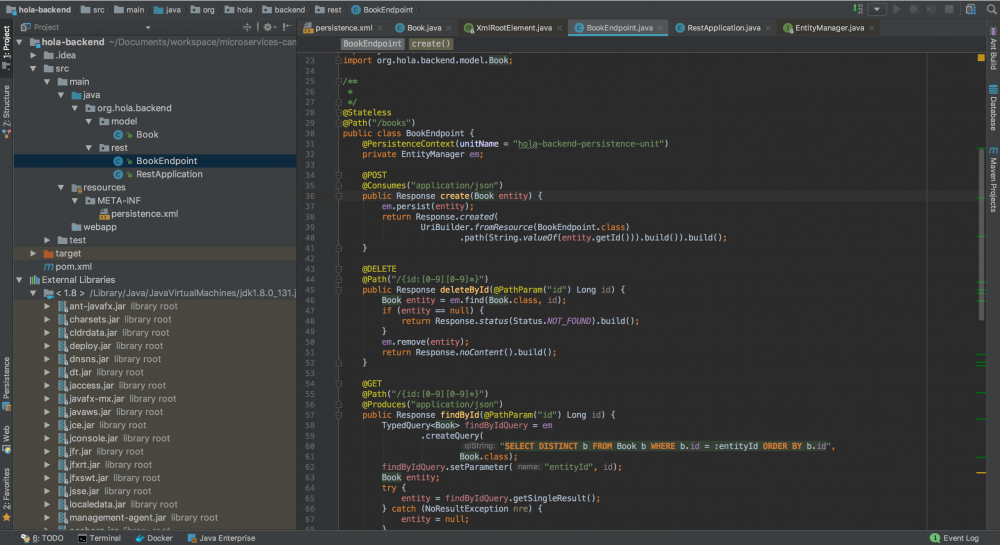Click the scroll-from-source icon in Project panel
Screen dimensions: 1000x545
click(x=247, y=27)
